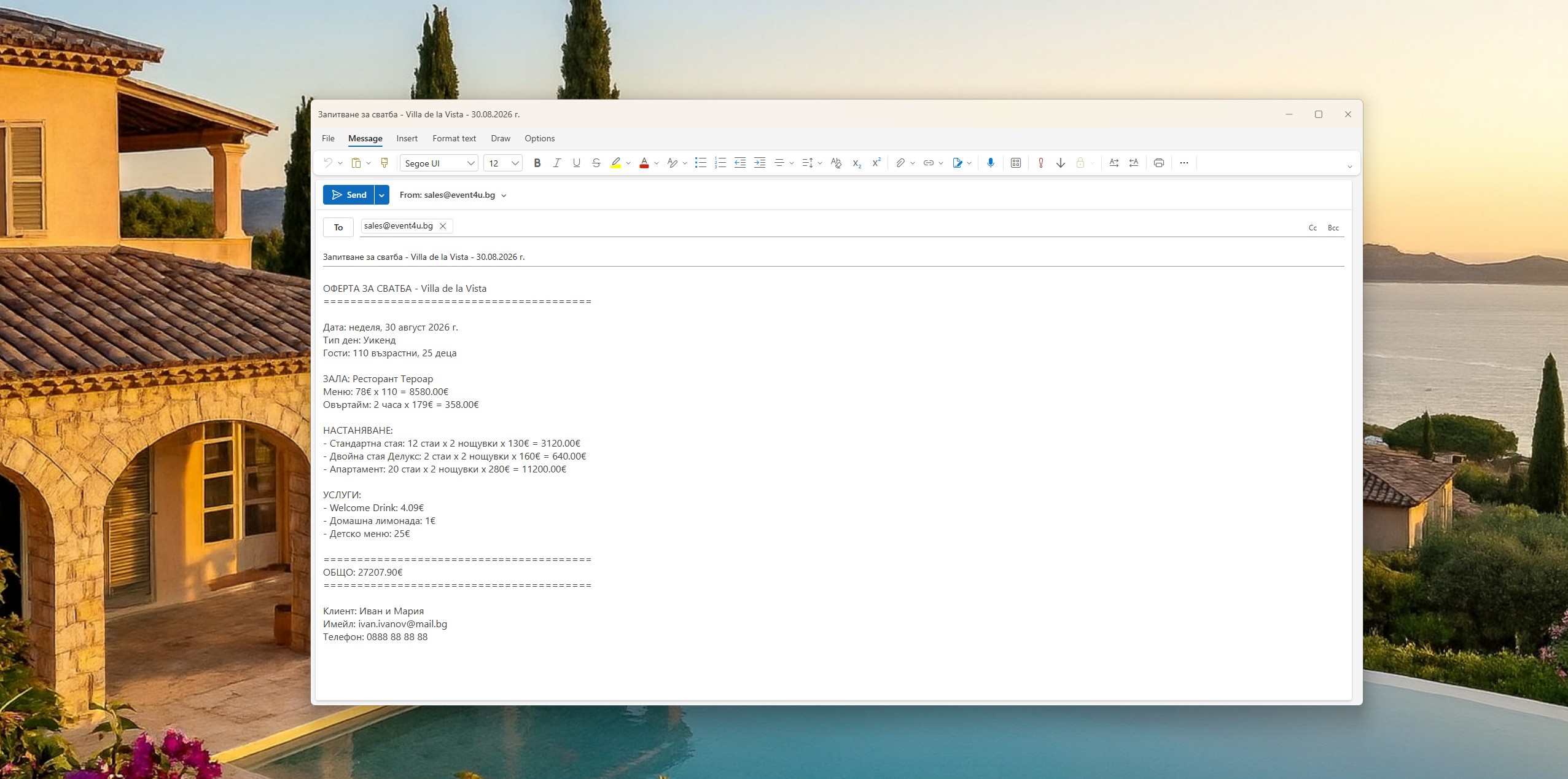Screen dimensions: 1568x779
Task: Click the Styles brush icon
Action: (673, 163)
